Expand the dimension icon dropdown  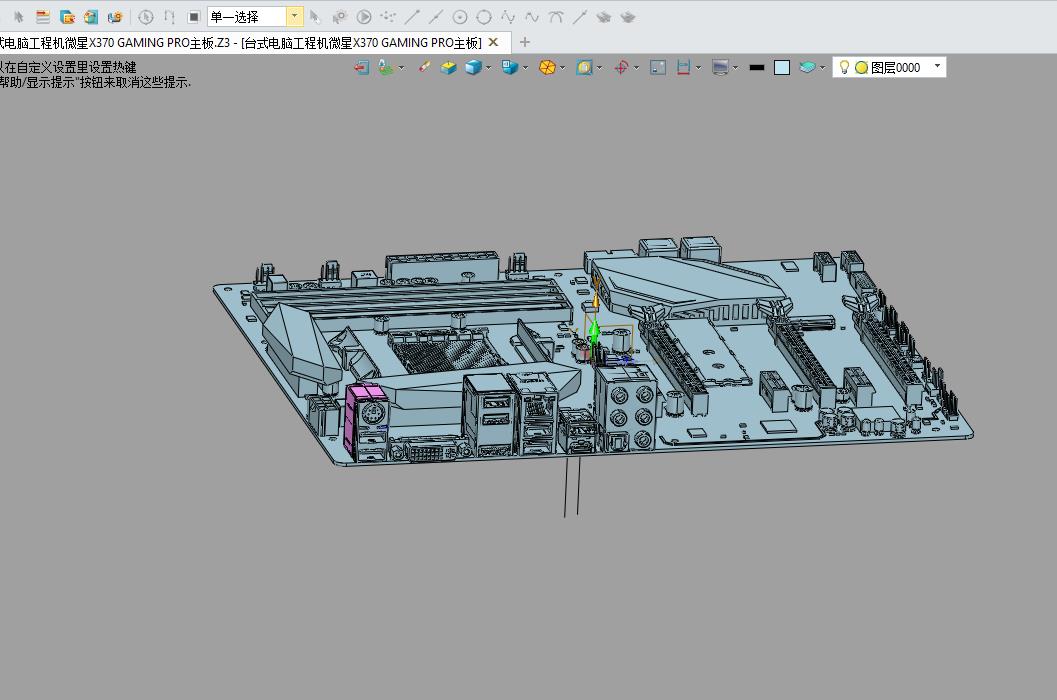click(698, 67)
